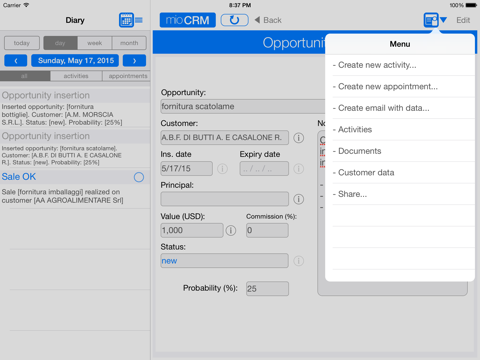Click the Notes text area

pyautogui.click(x=393, y=213)
